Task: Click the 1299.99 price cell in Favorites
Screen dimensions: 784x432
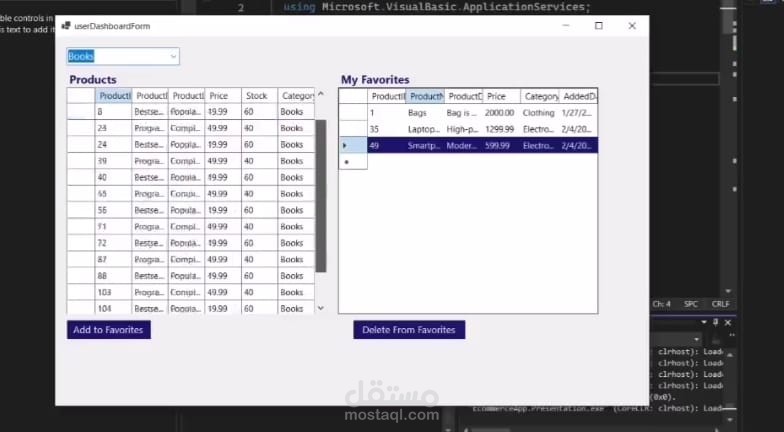Action: coord(501,129)
